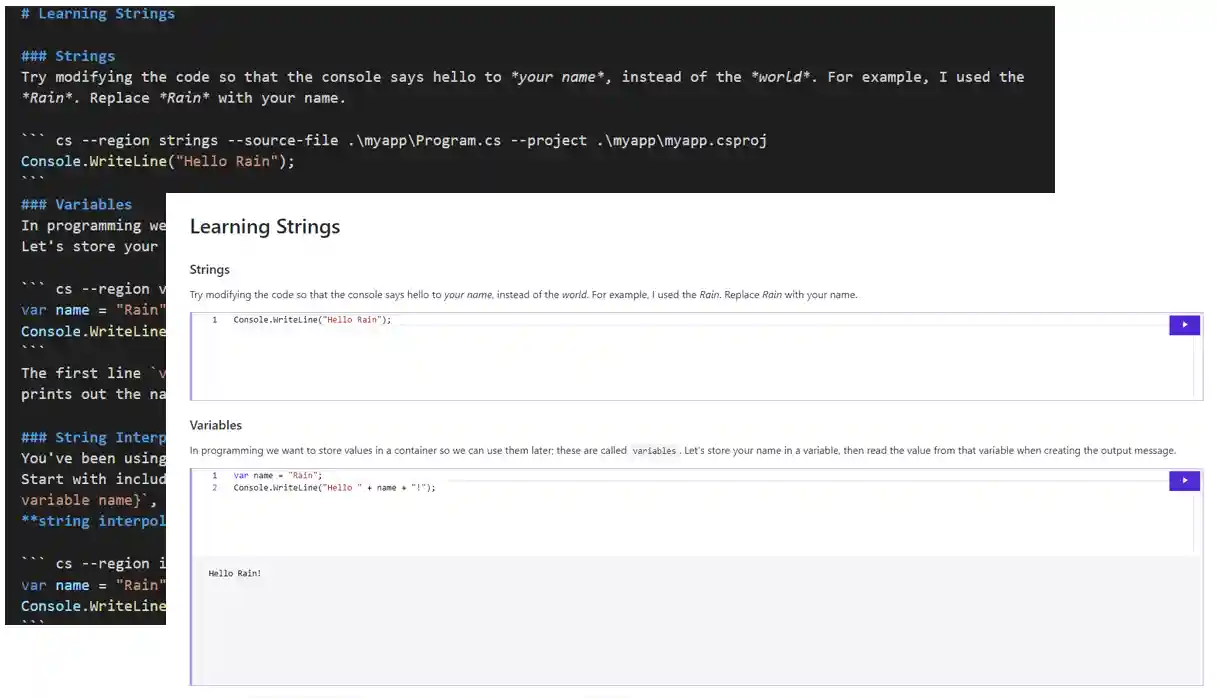Click the 'Try modifying the code' rendered paragraph

[523, 295]
